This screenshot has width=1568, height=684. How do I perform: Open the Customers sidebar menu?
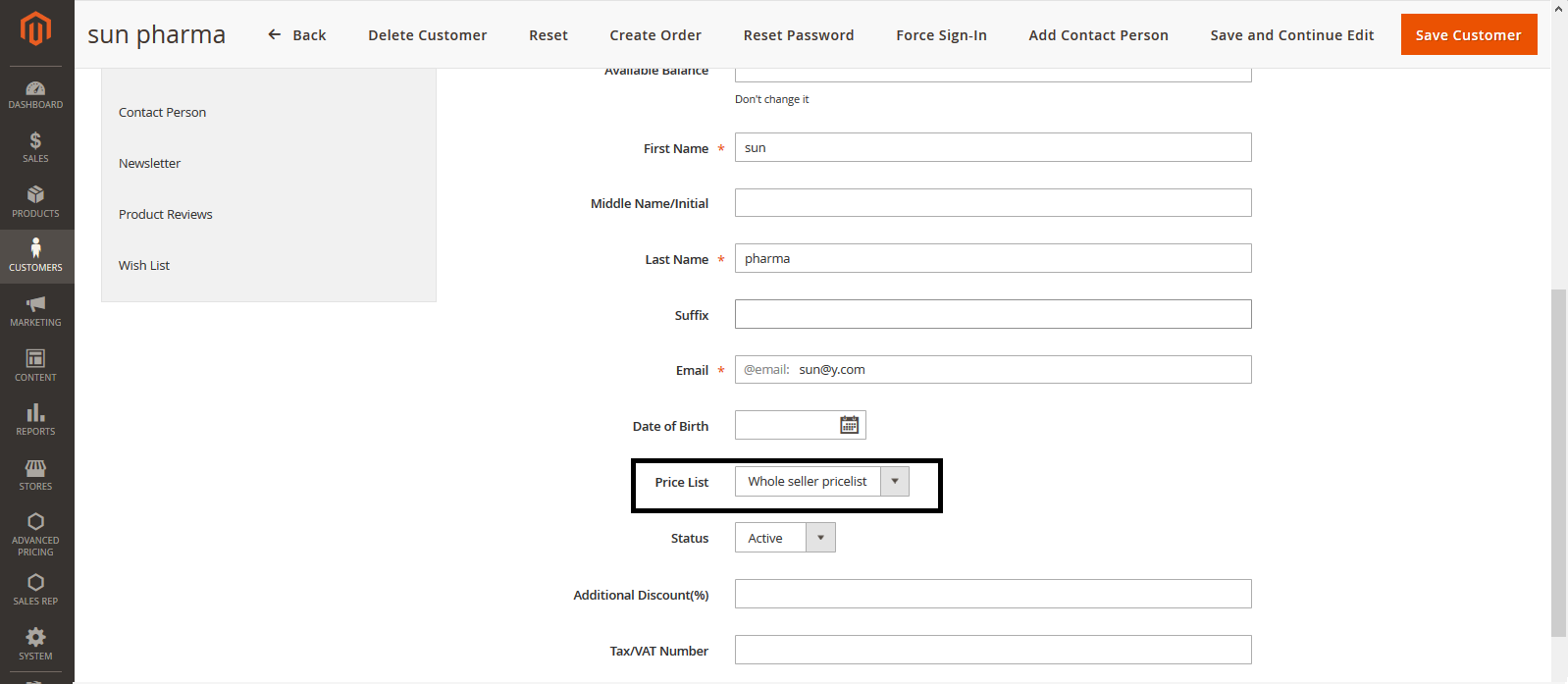36,256
